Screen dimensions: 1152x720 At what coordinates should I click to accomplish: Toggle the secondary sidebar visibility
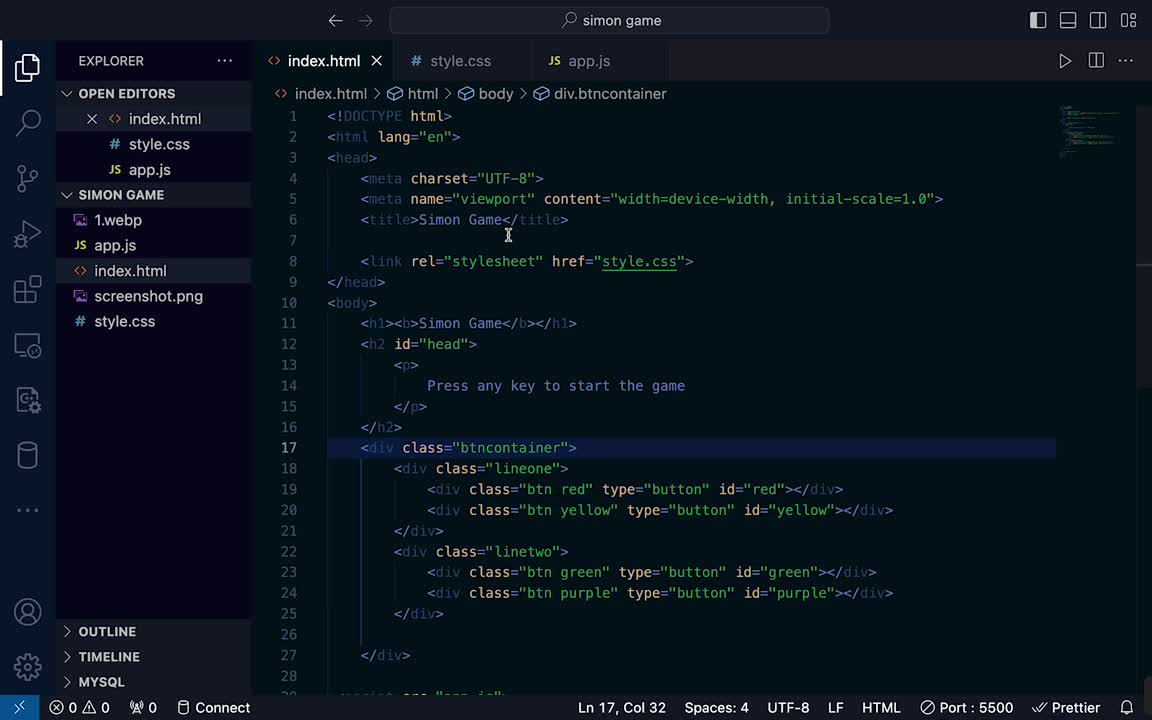pyautogui.click(x=1098, y=20)
